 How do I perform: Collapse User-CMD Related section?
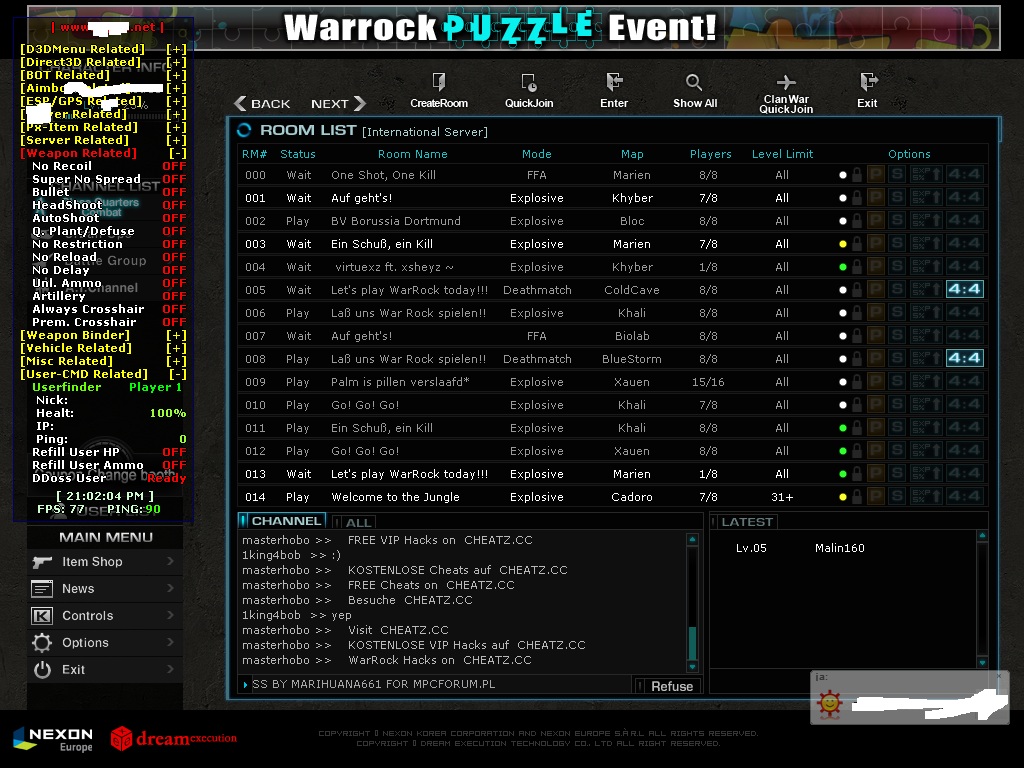click(x=178, y=374)
